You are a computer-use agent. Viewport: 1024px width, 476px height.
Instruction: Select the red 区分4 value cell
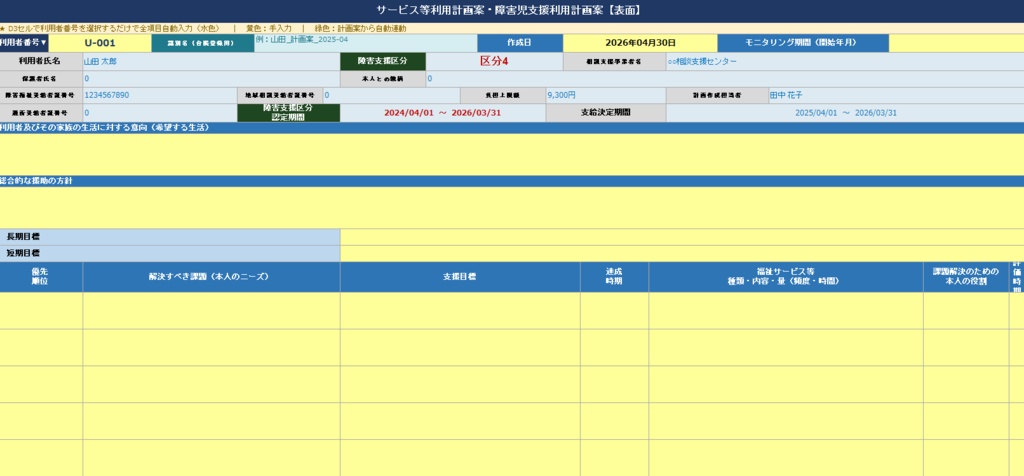coord(494,61)
